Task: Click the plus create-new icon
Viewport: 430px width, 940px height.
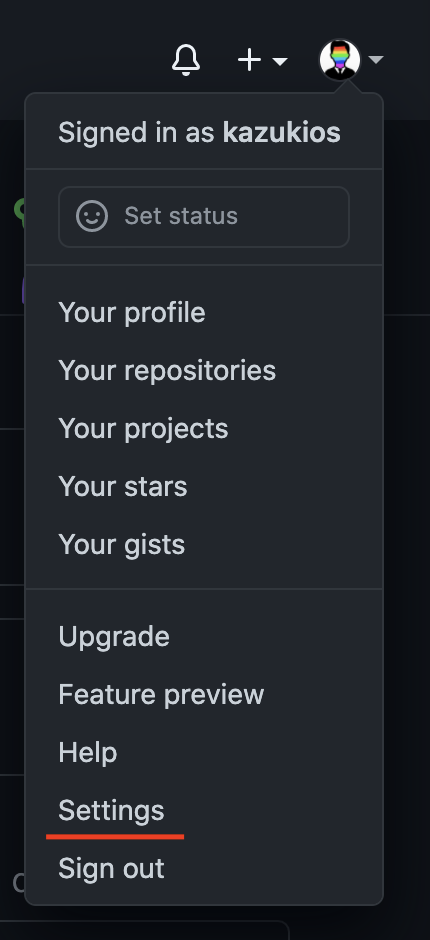Action: pos(249,60)
